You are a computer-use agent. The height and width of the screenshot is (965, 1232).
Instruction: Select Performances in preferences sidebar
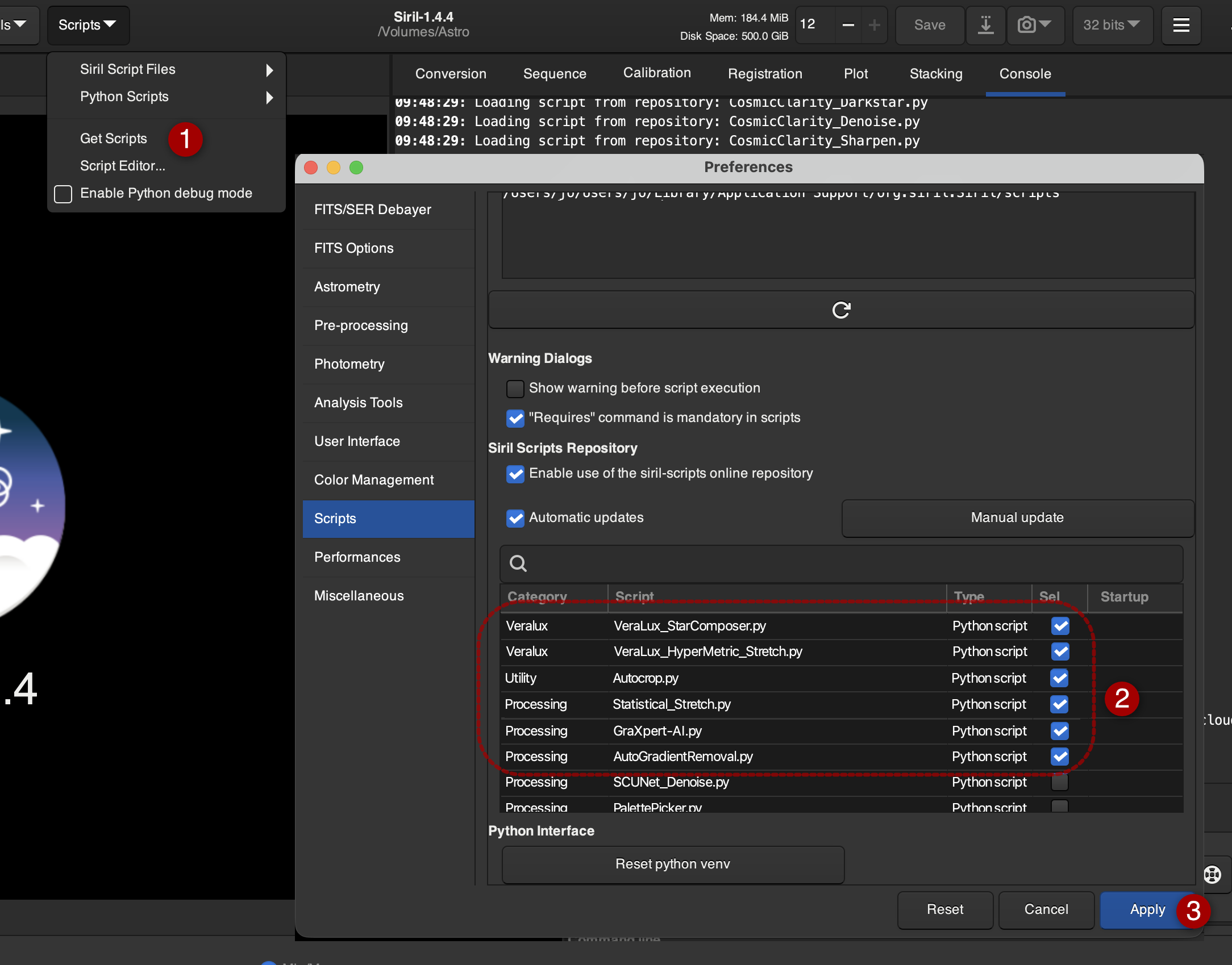coord(389,557)
